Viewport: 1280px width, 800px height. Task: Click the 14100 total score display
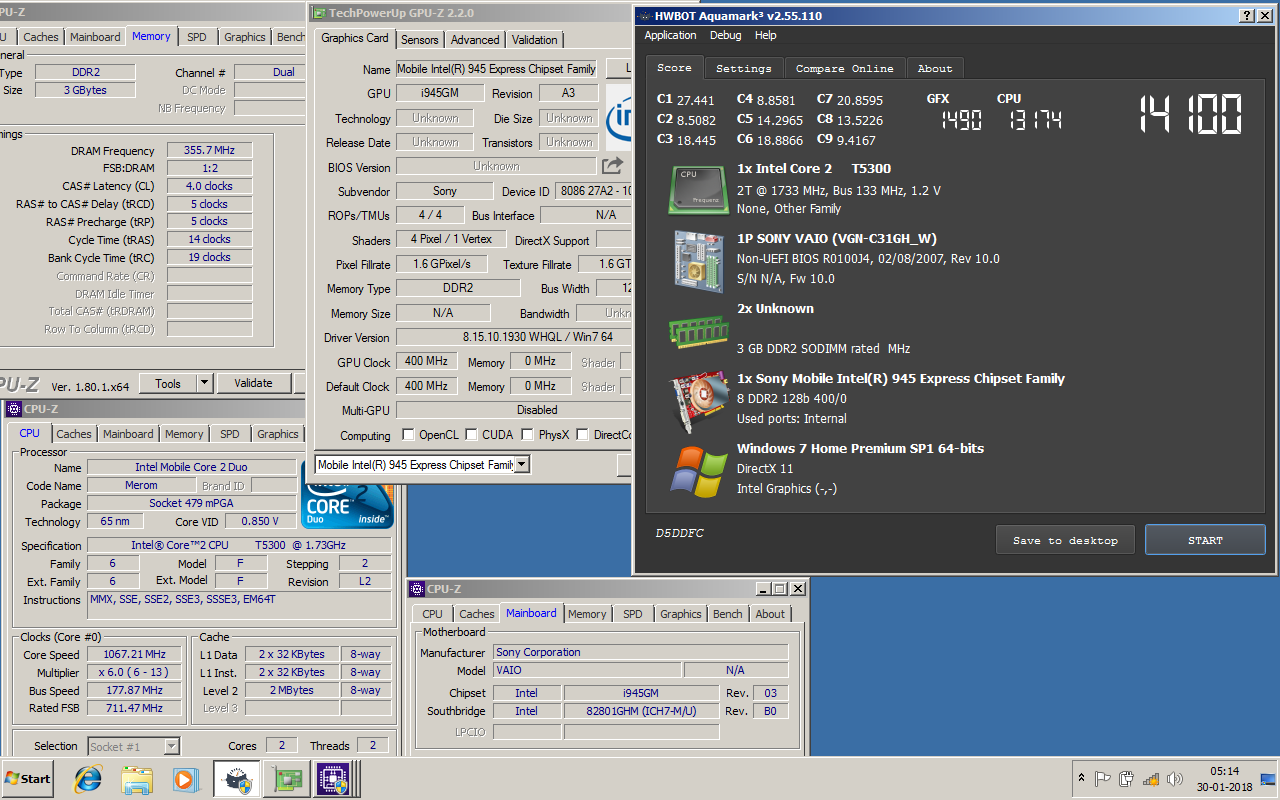(1191, 114)
